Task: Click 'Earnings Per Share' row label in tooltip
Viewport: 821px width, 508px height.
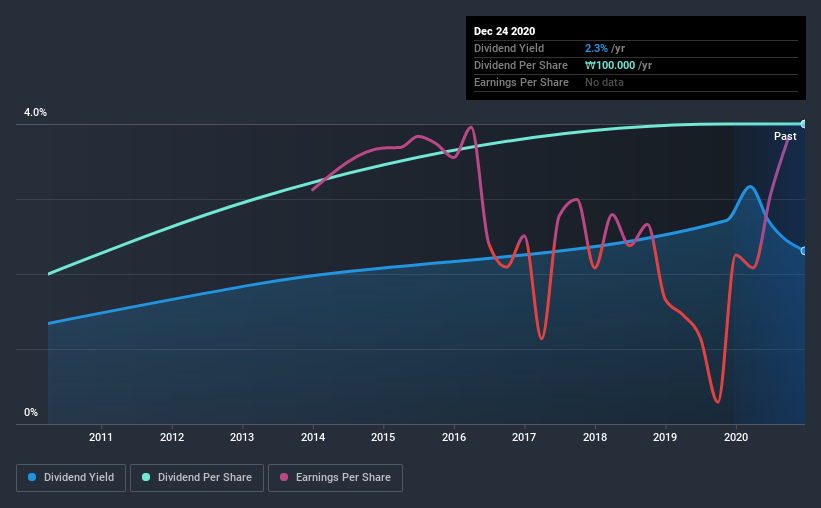Action: [521, 82]
